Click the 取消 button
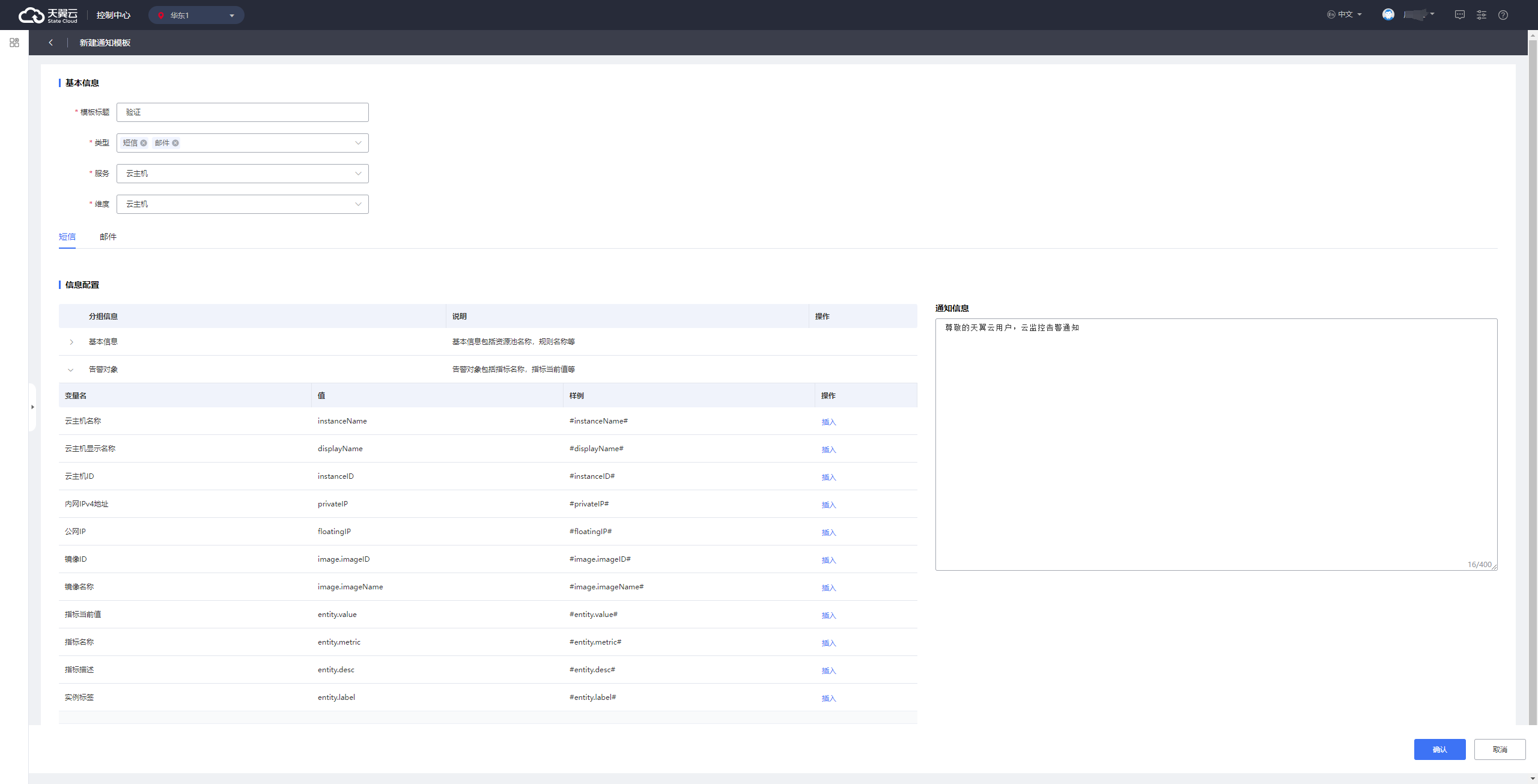Screen dimensions: 1538x784 coord(1500,749)
